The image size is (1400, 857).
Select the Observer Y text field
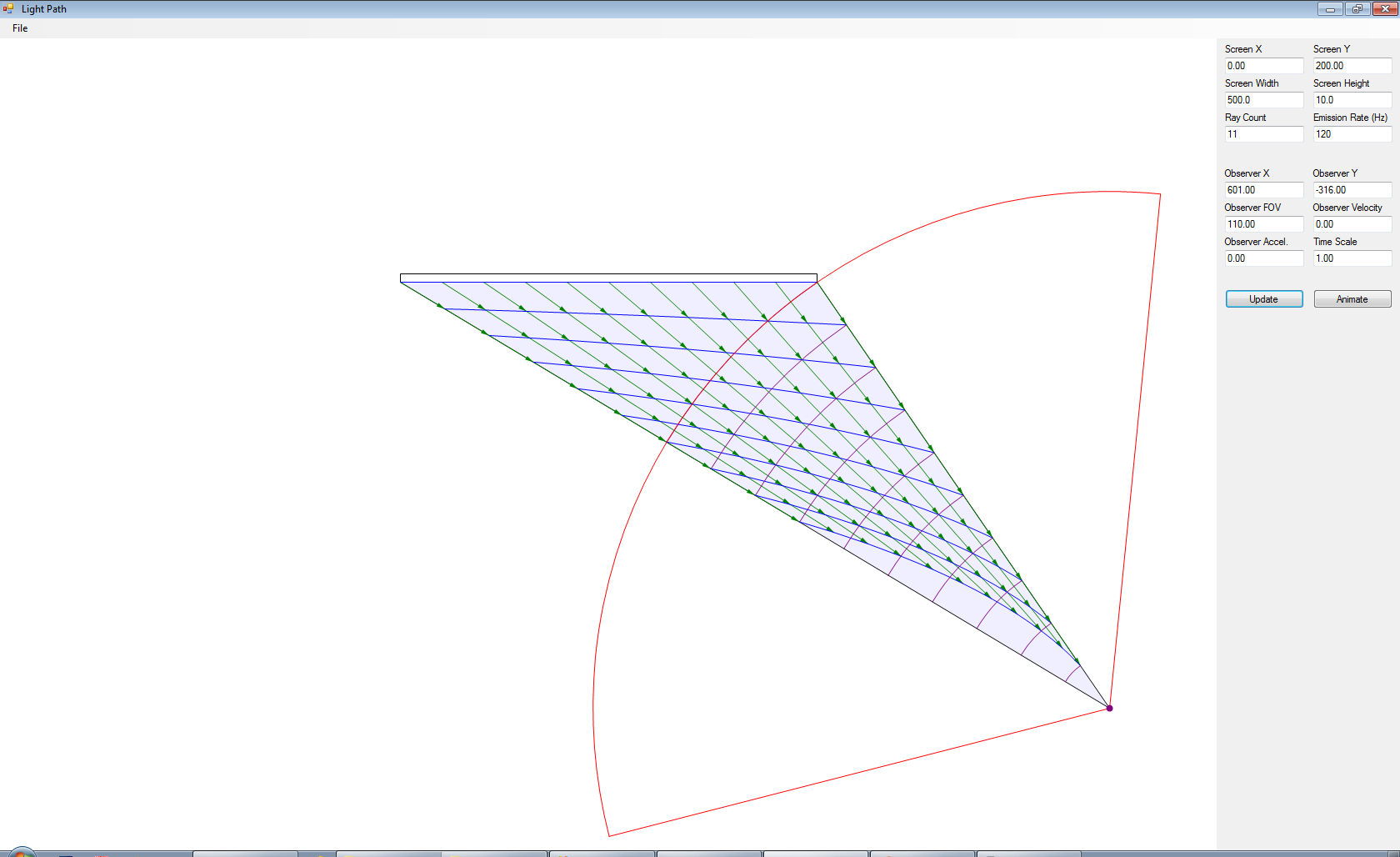(1352, 190)
